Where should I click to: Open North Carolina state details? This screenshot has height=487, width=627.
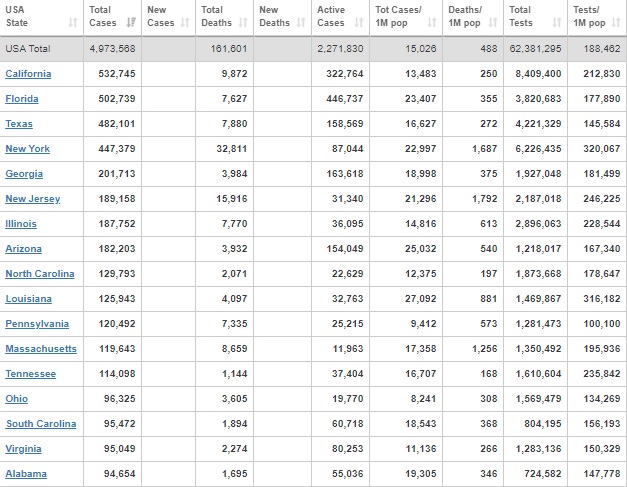click(x=39, y=274)
